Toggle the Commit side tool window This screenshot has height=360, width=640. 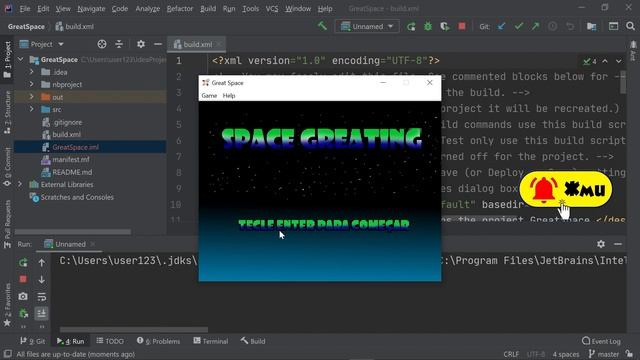pyautogui.click(x=7, y=167)
